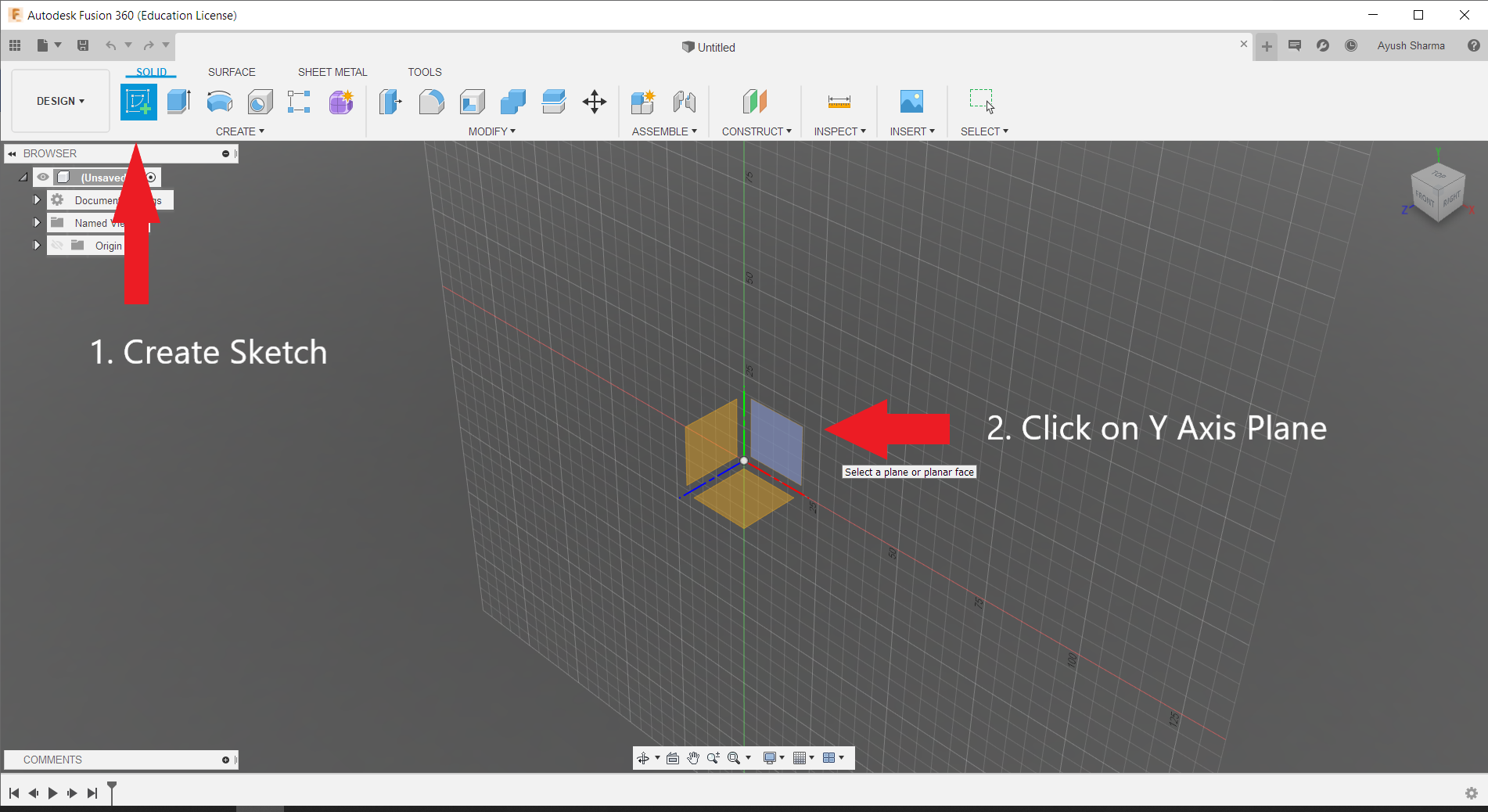Open the Design workspace switcher

(60, 101)
